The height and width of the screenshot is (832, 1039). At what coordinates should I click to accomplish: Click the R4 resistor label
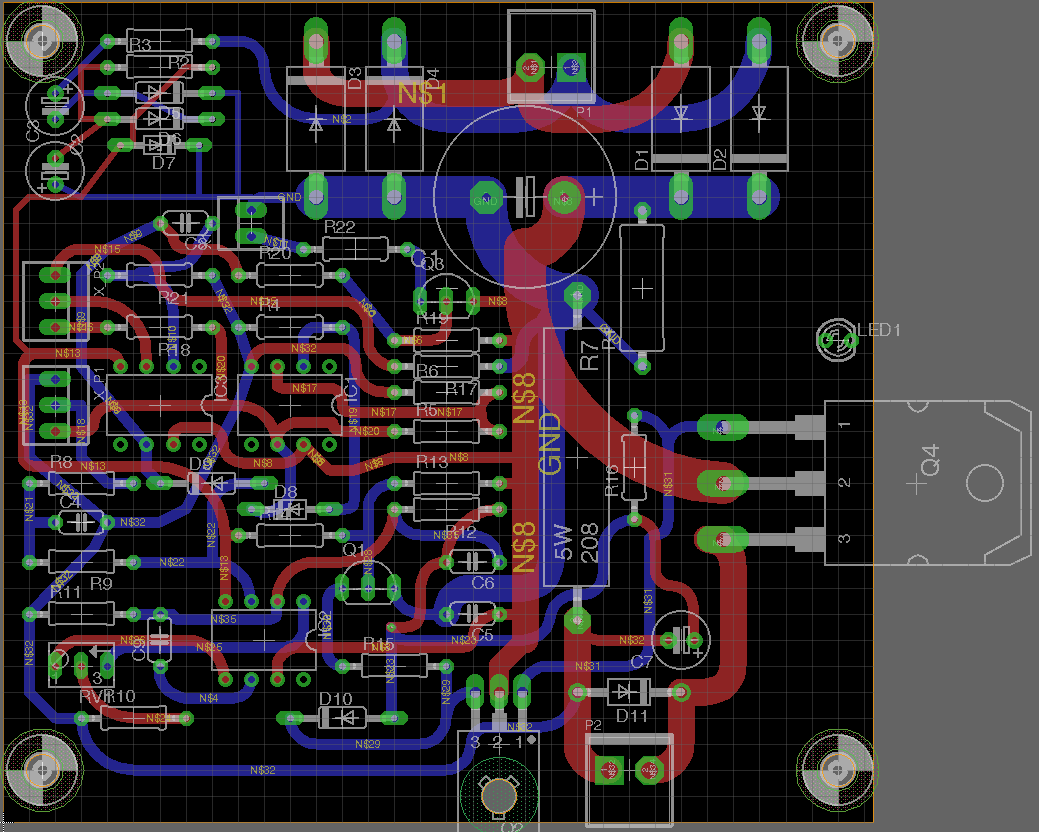pos(269,305)
